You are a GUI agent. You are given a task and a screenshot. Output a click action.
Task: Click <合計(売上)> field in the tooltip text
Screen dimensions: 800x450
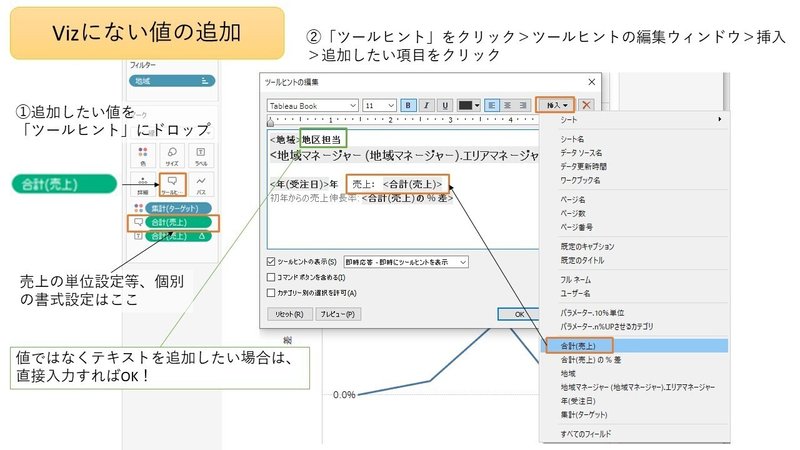tap(413, 184)
